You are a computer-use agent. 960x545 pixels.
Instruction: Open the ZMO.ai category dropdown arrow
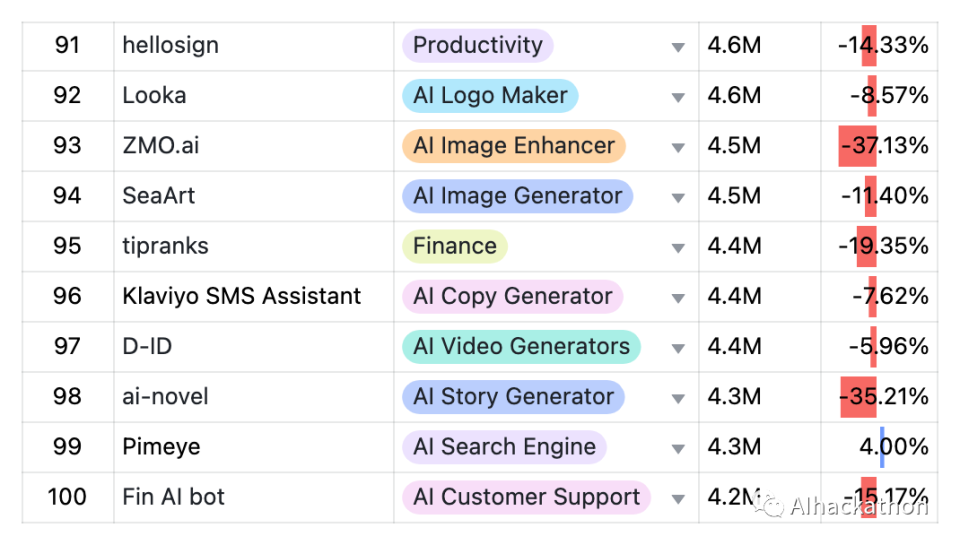click(x=678, y=147)
